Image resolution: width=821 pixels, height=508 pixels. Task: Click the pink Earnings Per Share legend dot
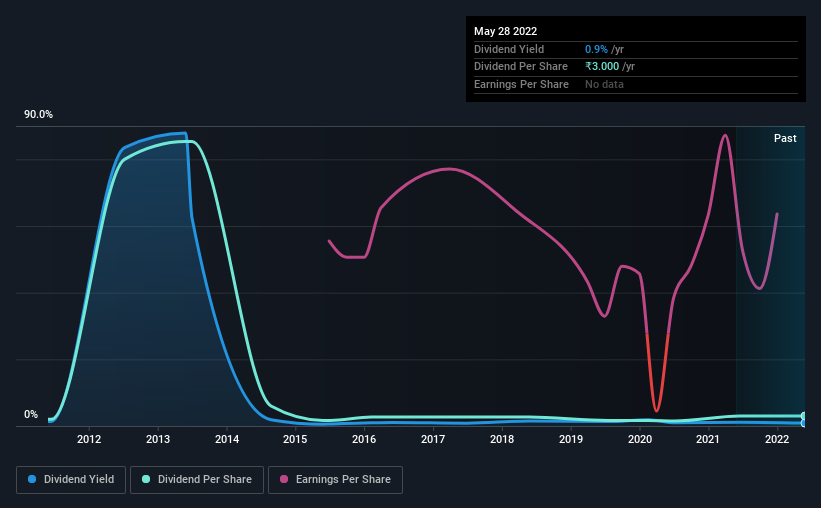pyautogui.click(x=284, y=479)
